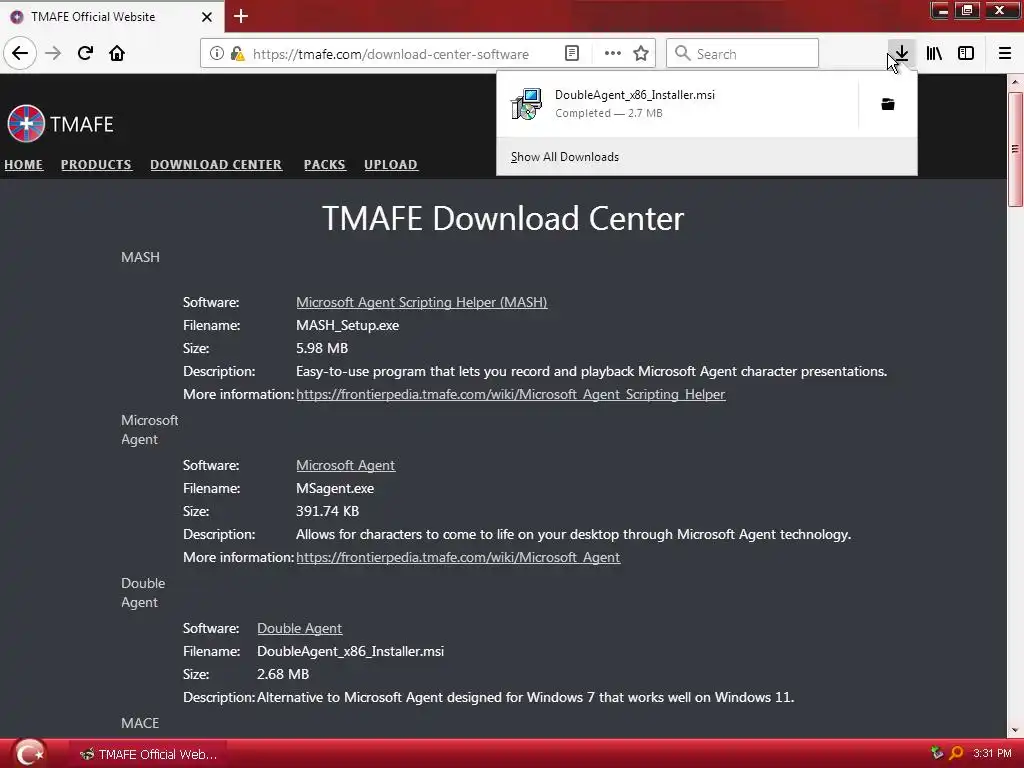Click the scrollbar up arrow
Image resolution: width=1024 pixels, height=768 pixels.
(x=1015, y=82)
